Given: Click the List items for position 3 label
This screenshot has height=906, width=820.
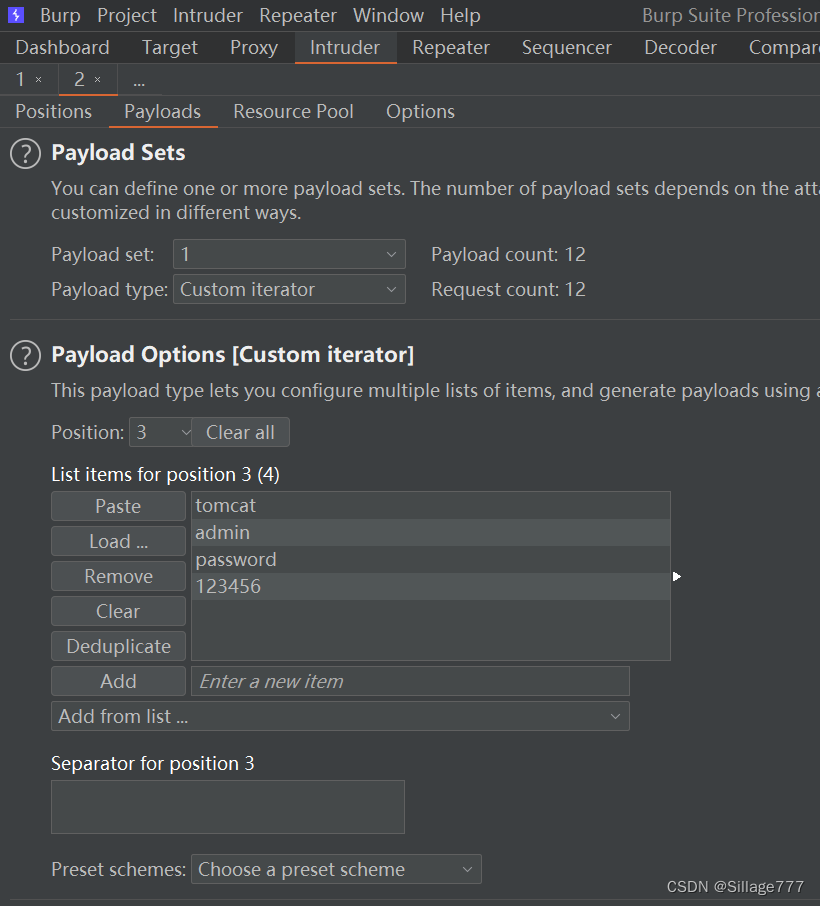Looking at the screenshot, I should coord(165,474).
